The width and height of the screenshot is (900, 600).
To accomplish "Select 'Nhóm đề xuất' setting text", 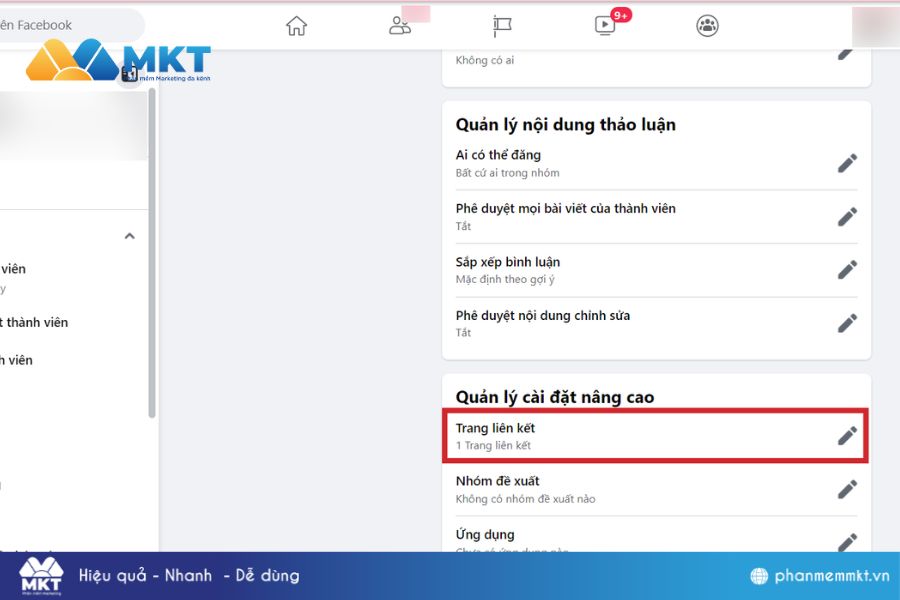I will 498,481.
